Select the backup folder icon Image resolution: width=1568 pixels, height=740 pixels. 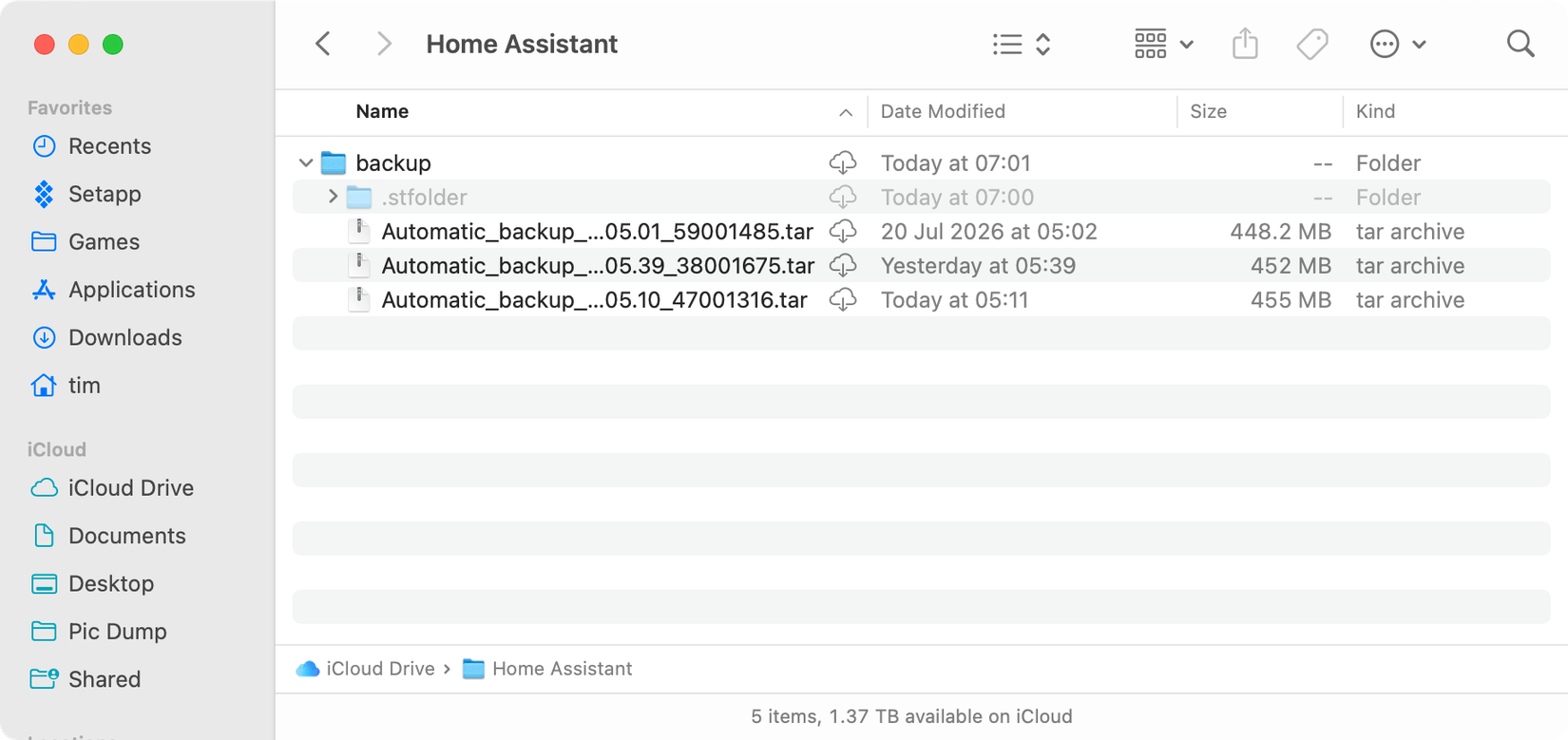(334, 163)
